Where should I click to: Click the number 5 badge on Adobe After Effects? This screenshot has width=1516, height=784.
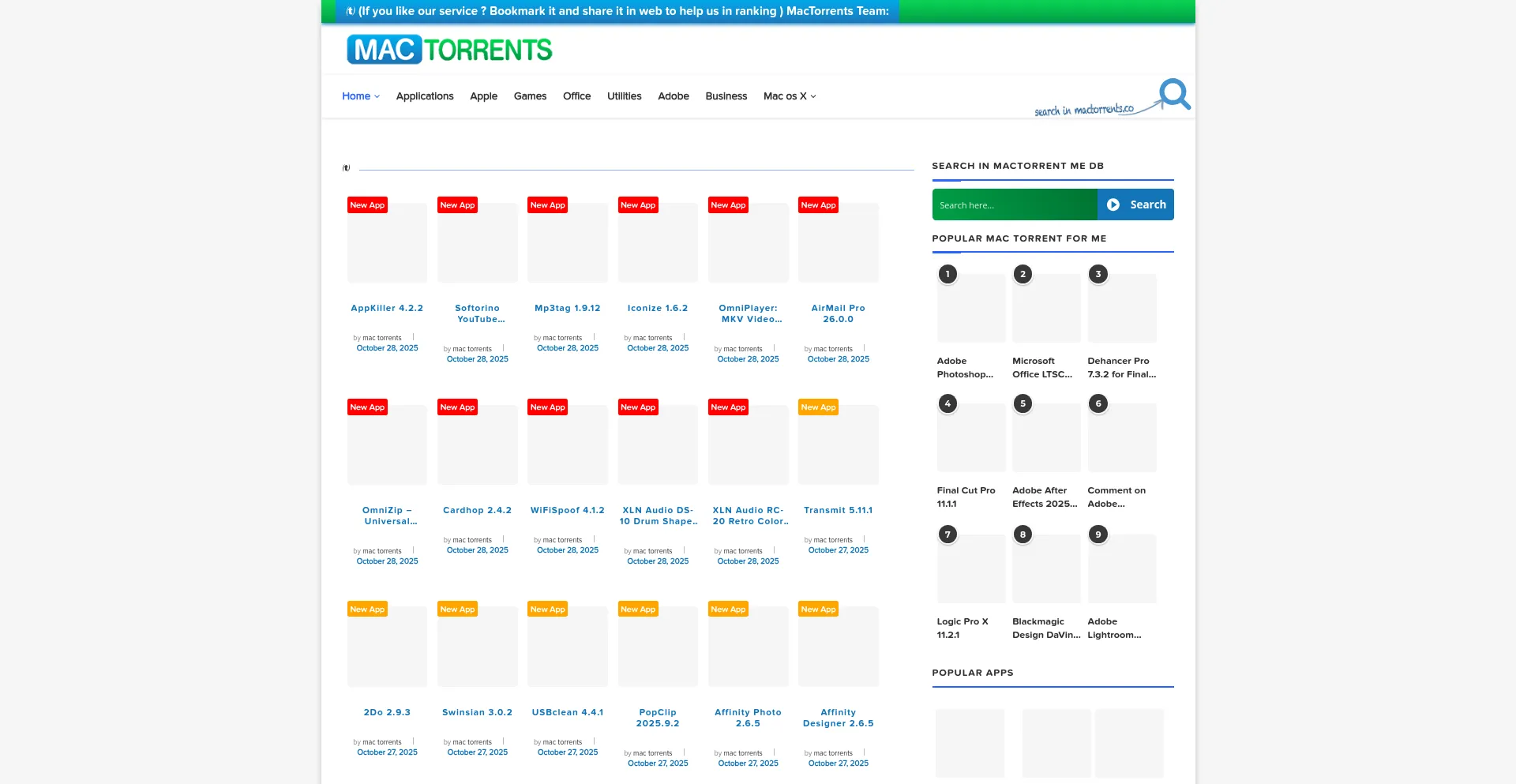pos(1023,403)
